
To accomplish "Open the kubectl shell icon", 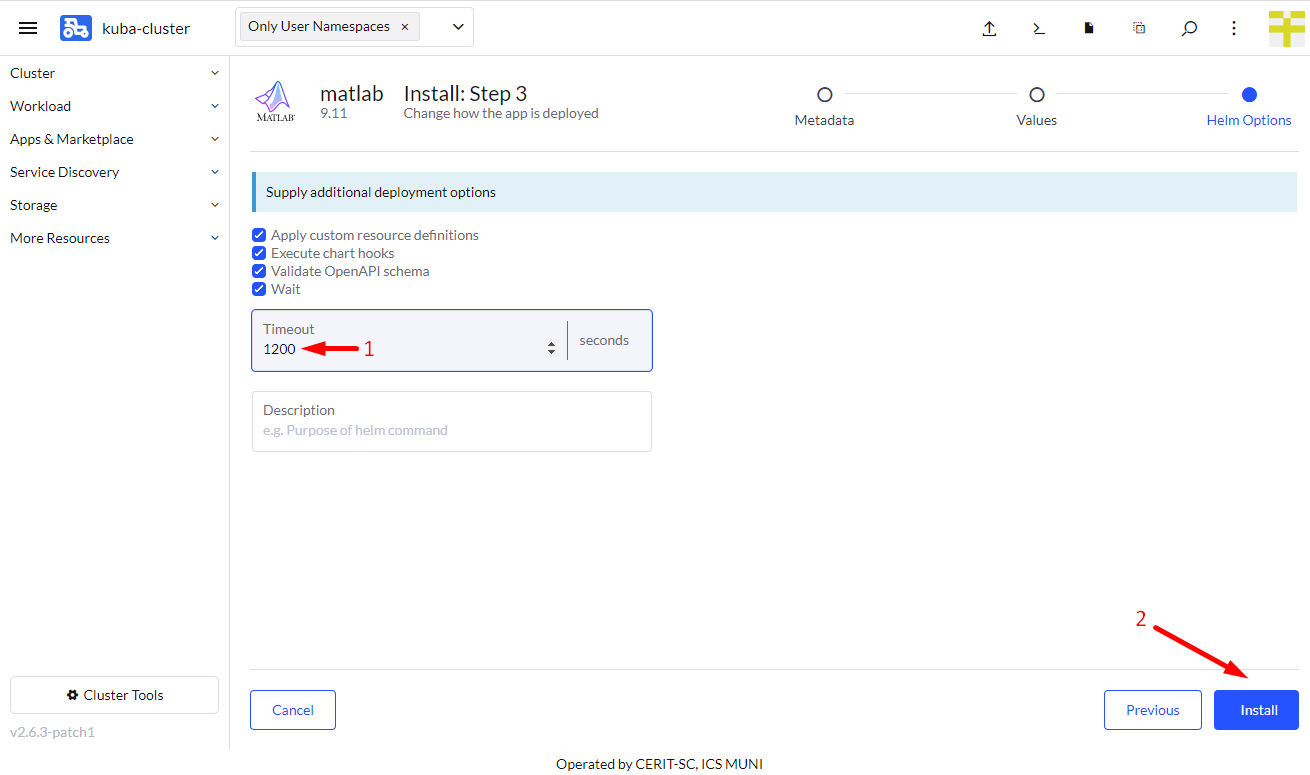I will pos(1038,27).
